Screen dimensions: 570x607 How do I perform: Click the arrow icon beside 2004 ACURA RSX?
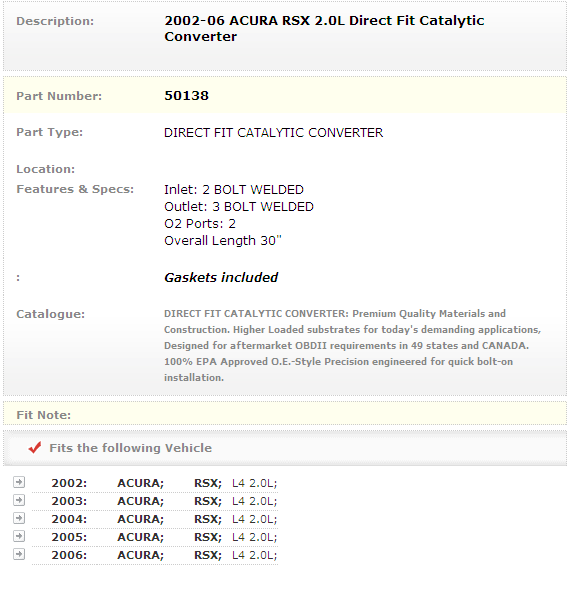19,518
